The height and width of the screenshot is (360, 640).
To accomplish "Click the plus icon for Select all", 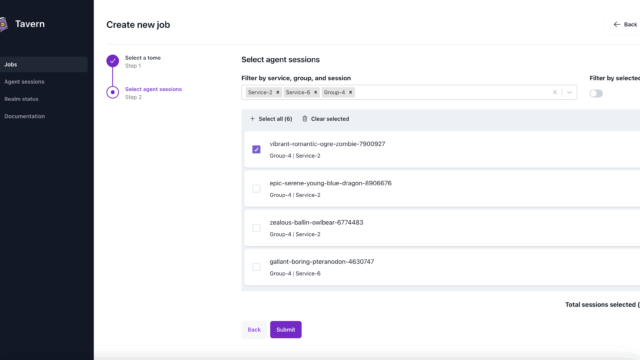I will tap(252, 119).
